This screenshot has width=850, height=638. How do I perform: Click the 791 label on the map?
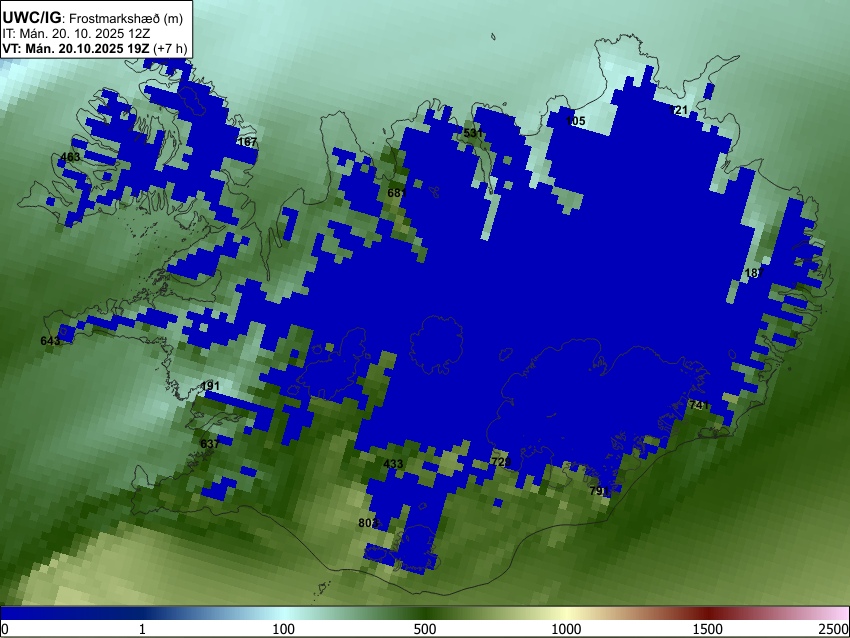(600, 491)
